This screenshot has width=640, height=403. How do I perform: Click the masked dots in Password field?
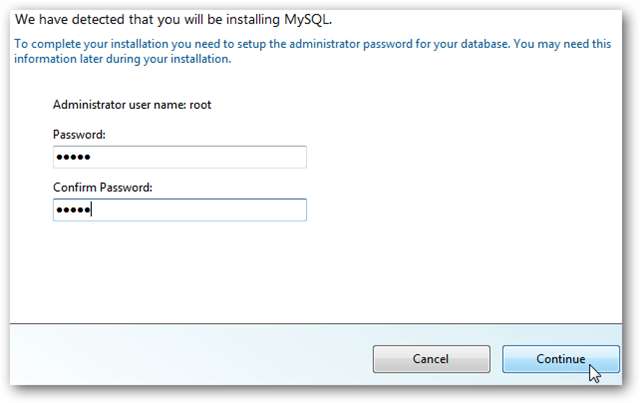tap(73, 158)
